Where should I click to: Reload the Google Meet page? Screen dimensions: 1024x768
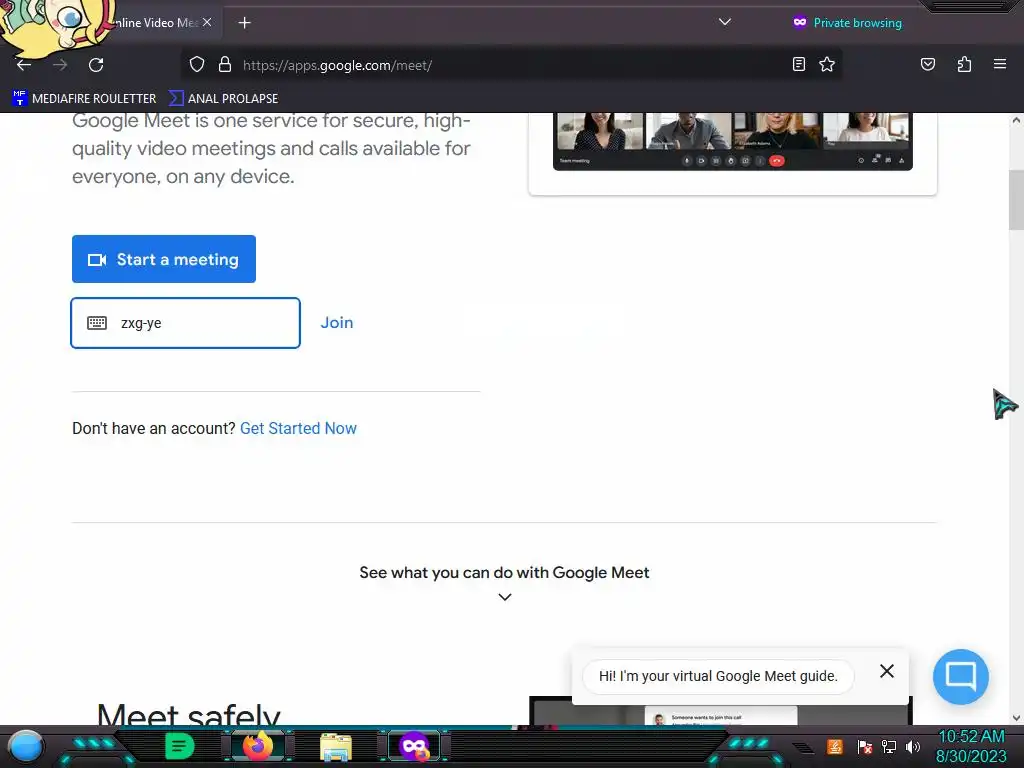96,65
